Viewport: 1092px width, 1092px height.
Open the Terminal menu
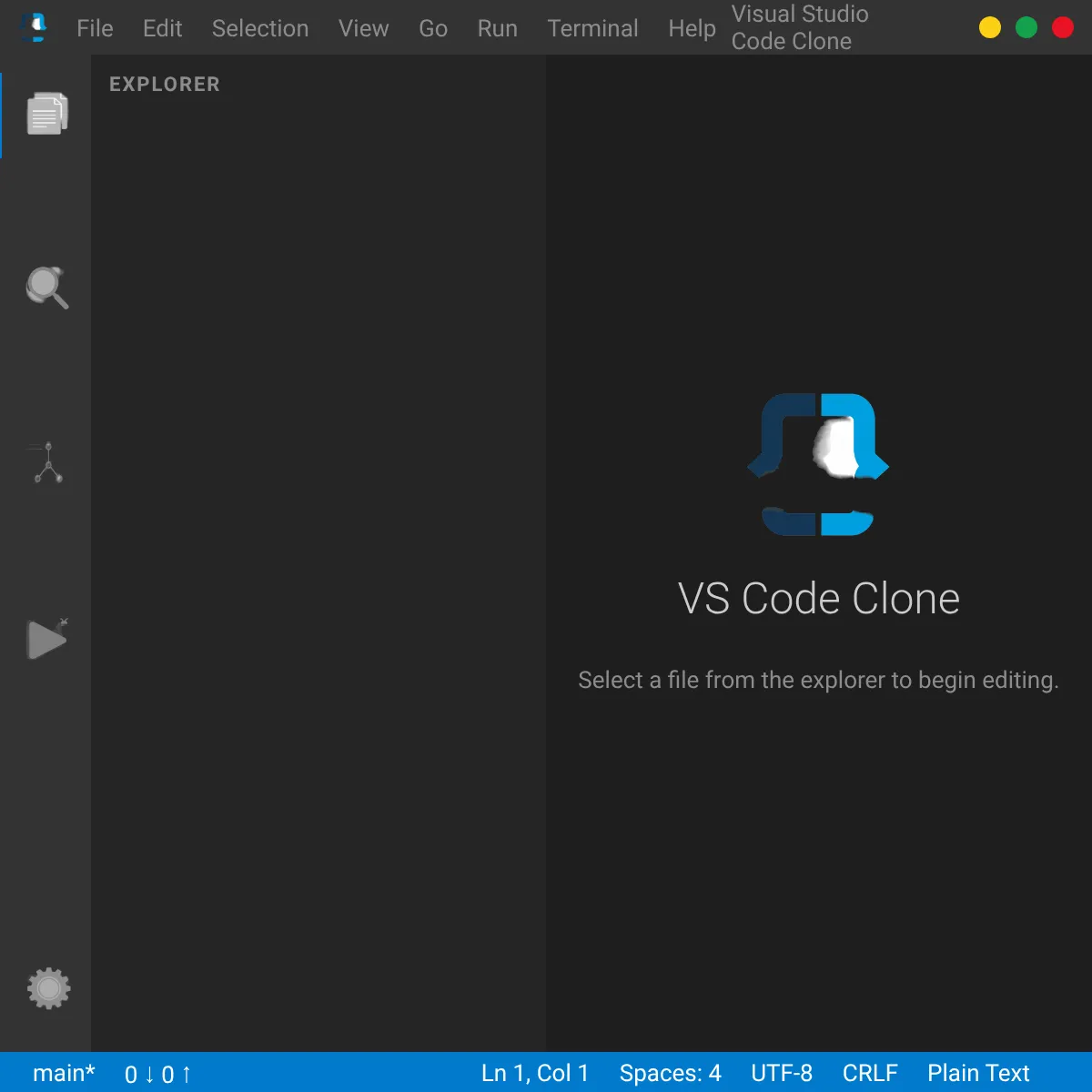tap(592, 28)
